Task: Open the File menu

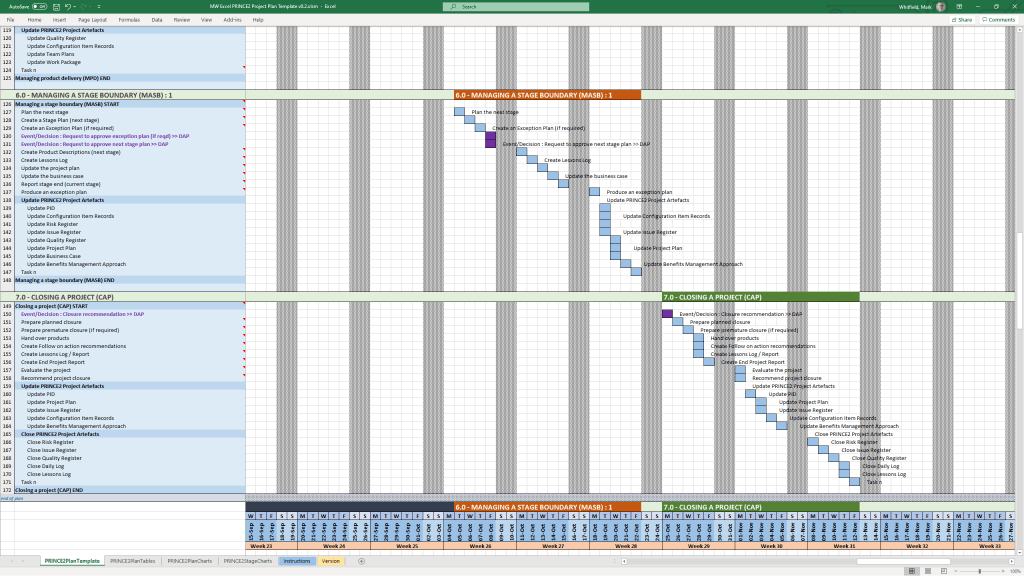Action: [11, 19]
